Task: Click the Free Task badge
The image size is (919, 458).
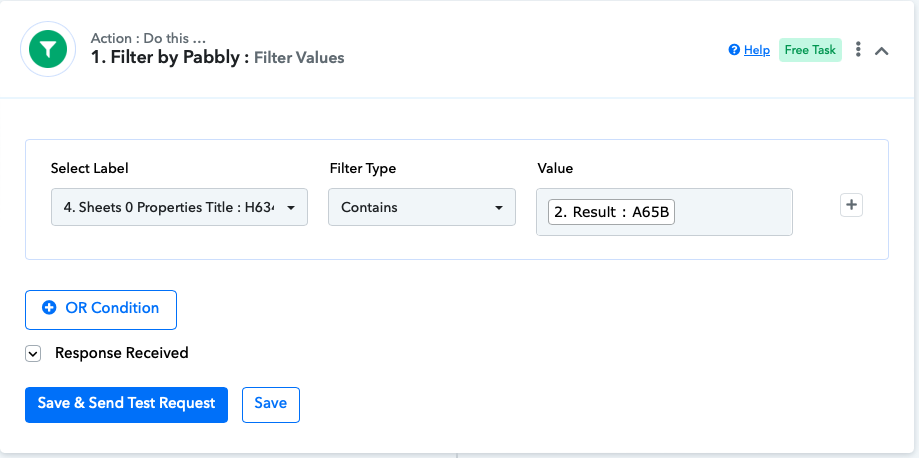Action: tap(810, 50)
